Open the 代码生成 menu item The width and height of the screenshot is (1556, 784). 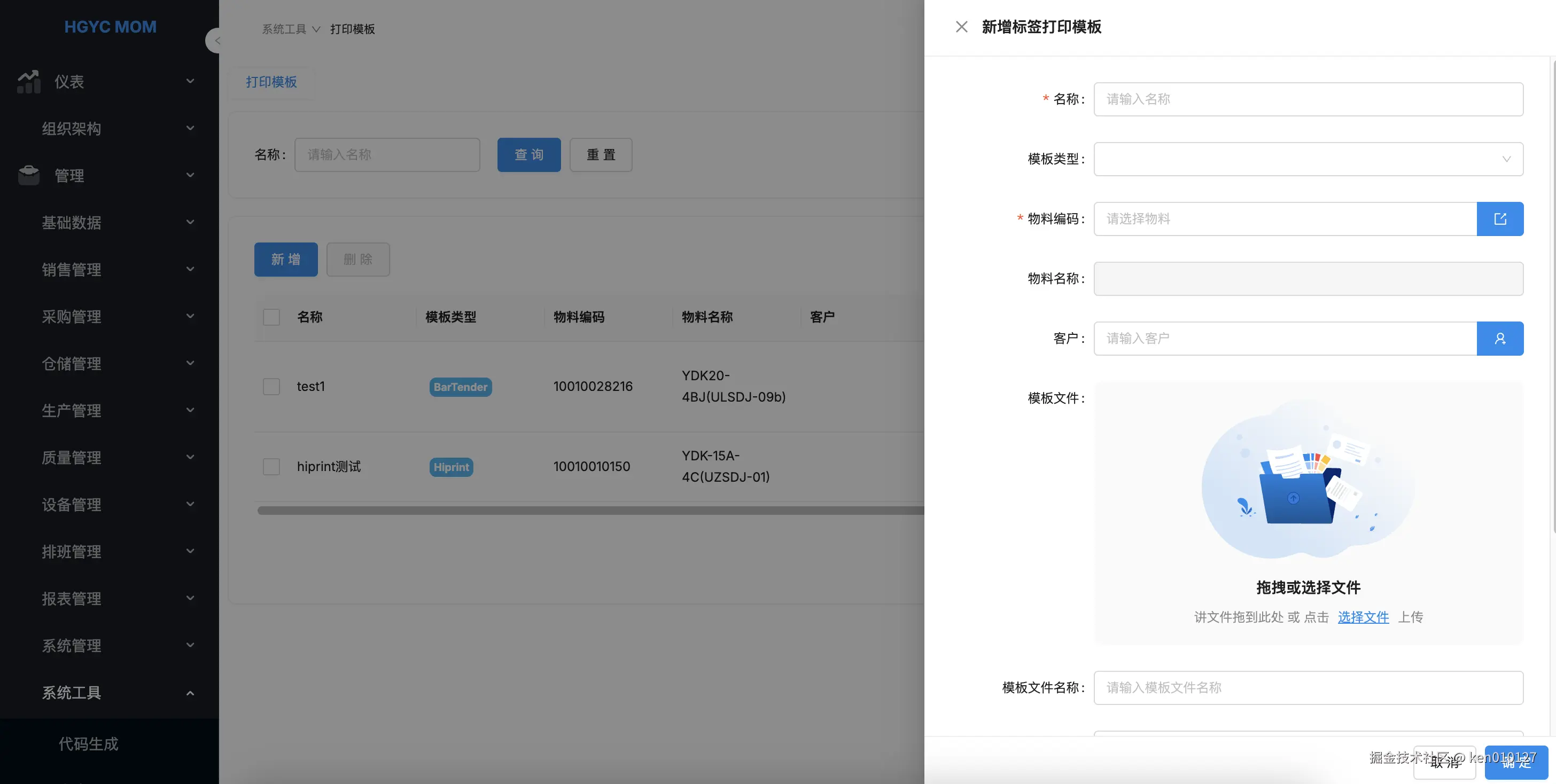click(89, 744)
